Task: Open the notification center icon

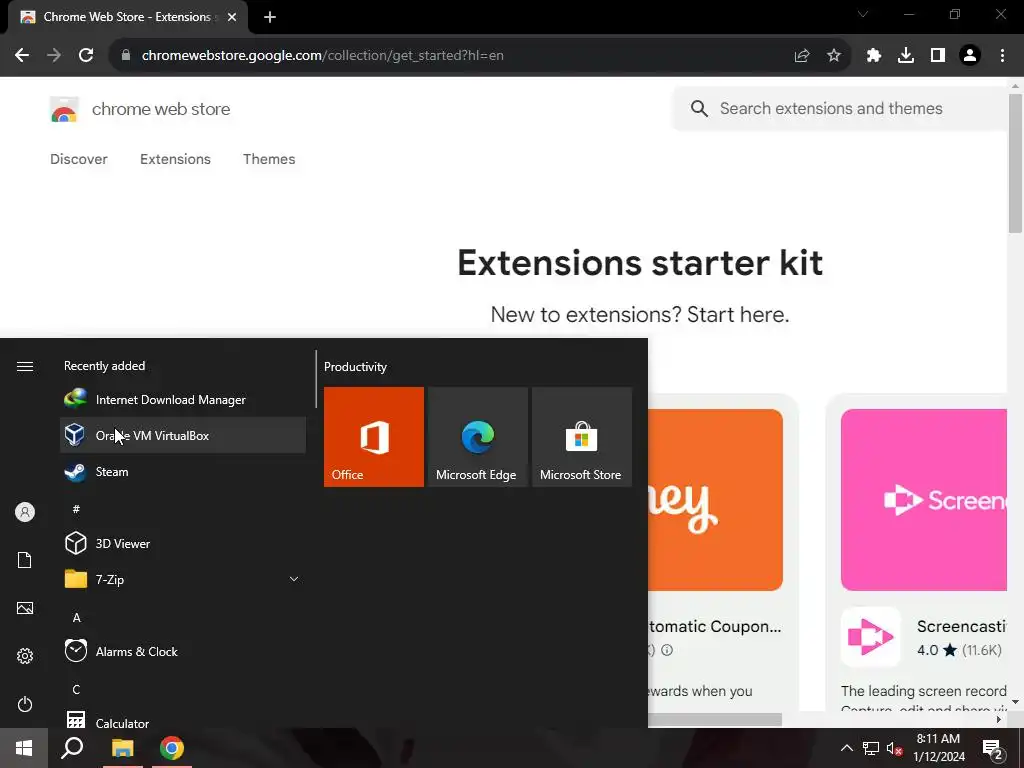Action: tap(993, 748)
